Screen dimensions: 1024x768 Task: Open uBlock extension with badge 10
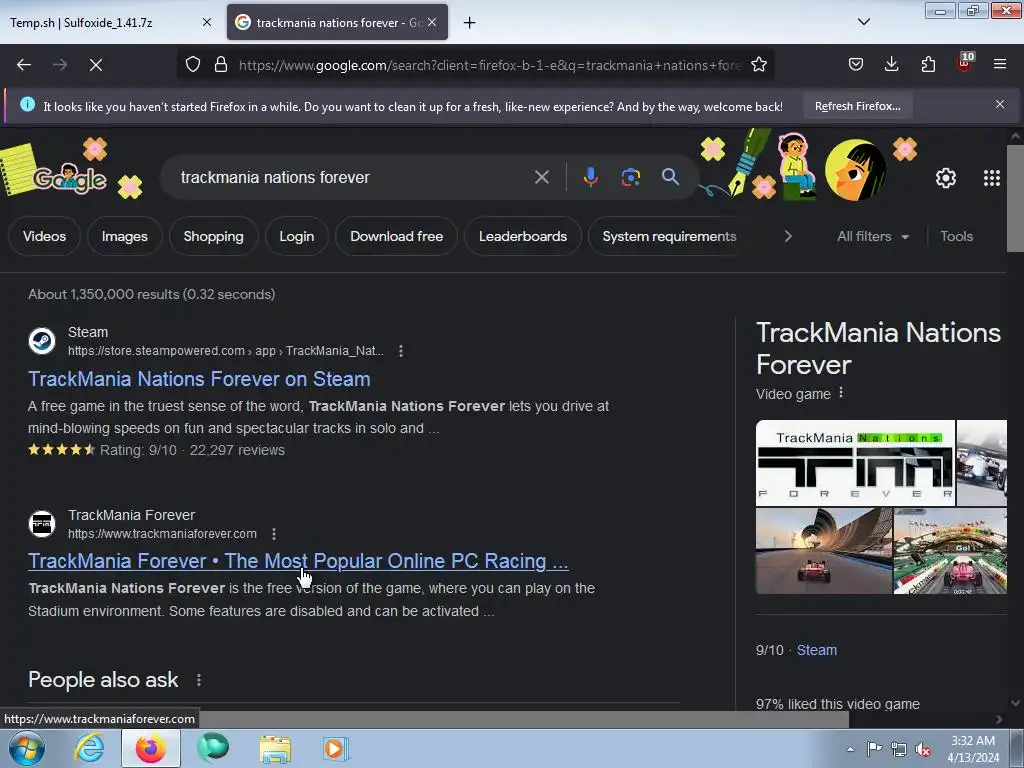click(965, 63)
